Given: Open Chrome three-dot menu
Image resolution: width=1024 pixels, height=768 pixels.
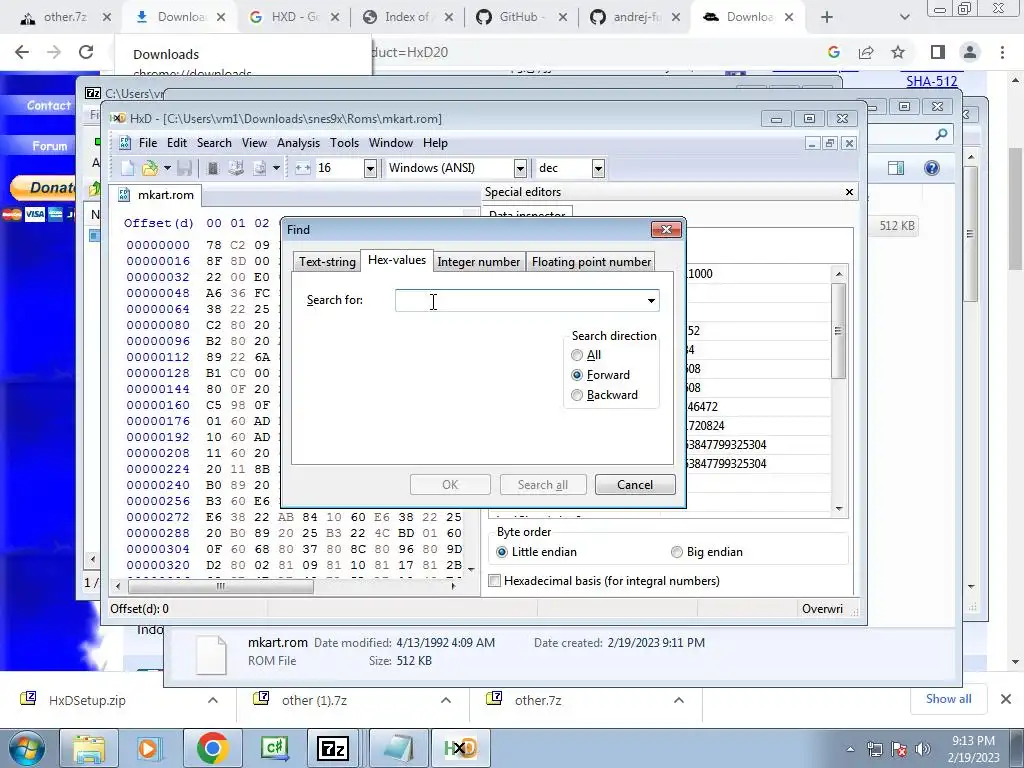Looking at the screenshot, I should coord(1002,52).
